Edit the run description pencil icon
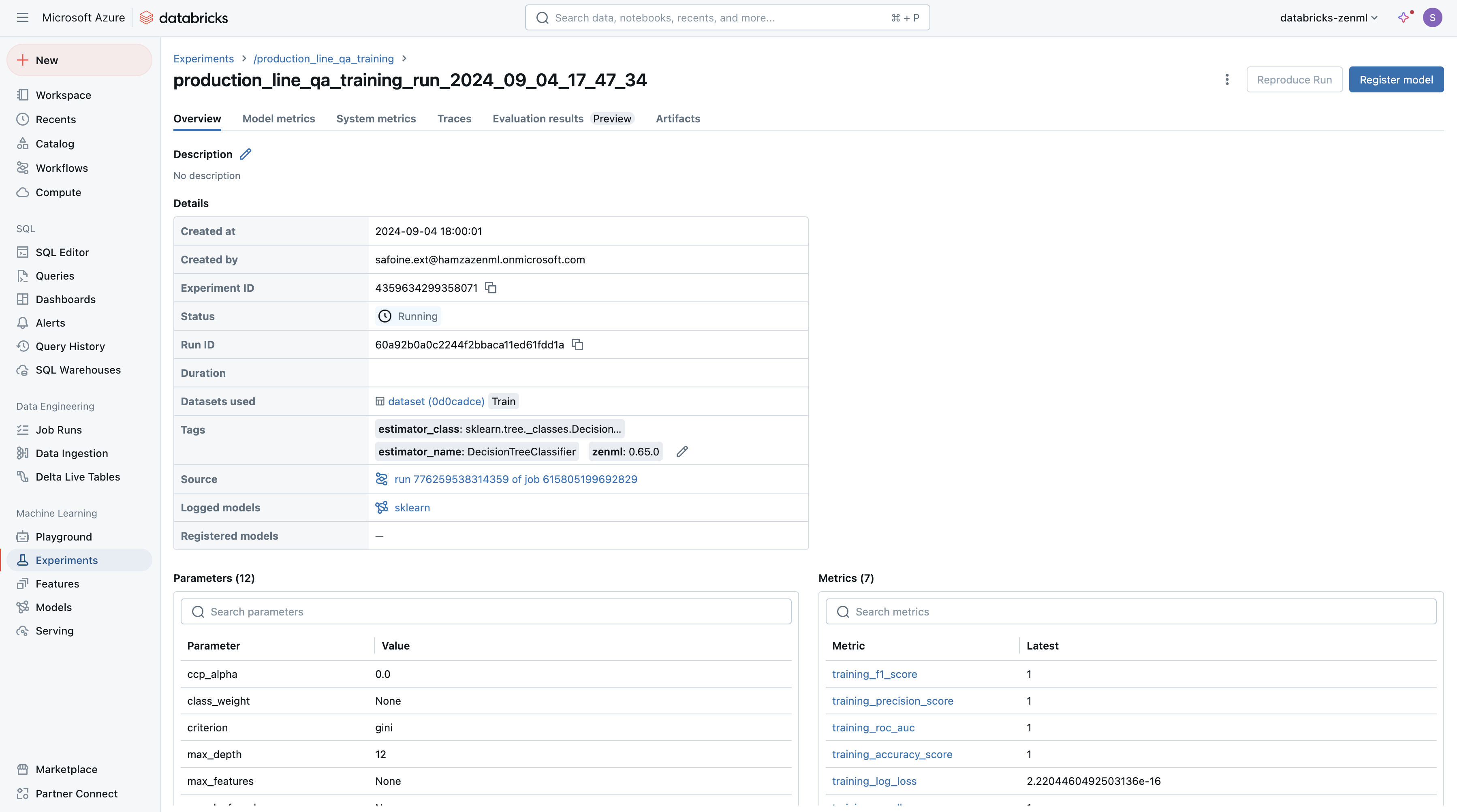Image resolution: width=1457 pixels, height=812 pixels. click(246, 154)
